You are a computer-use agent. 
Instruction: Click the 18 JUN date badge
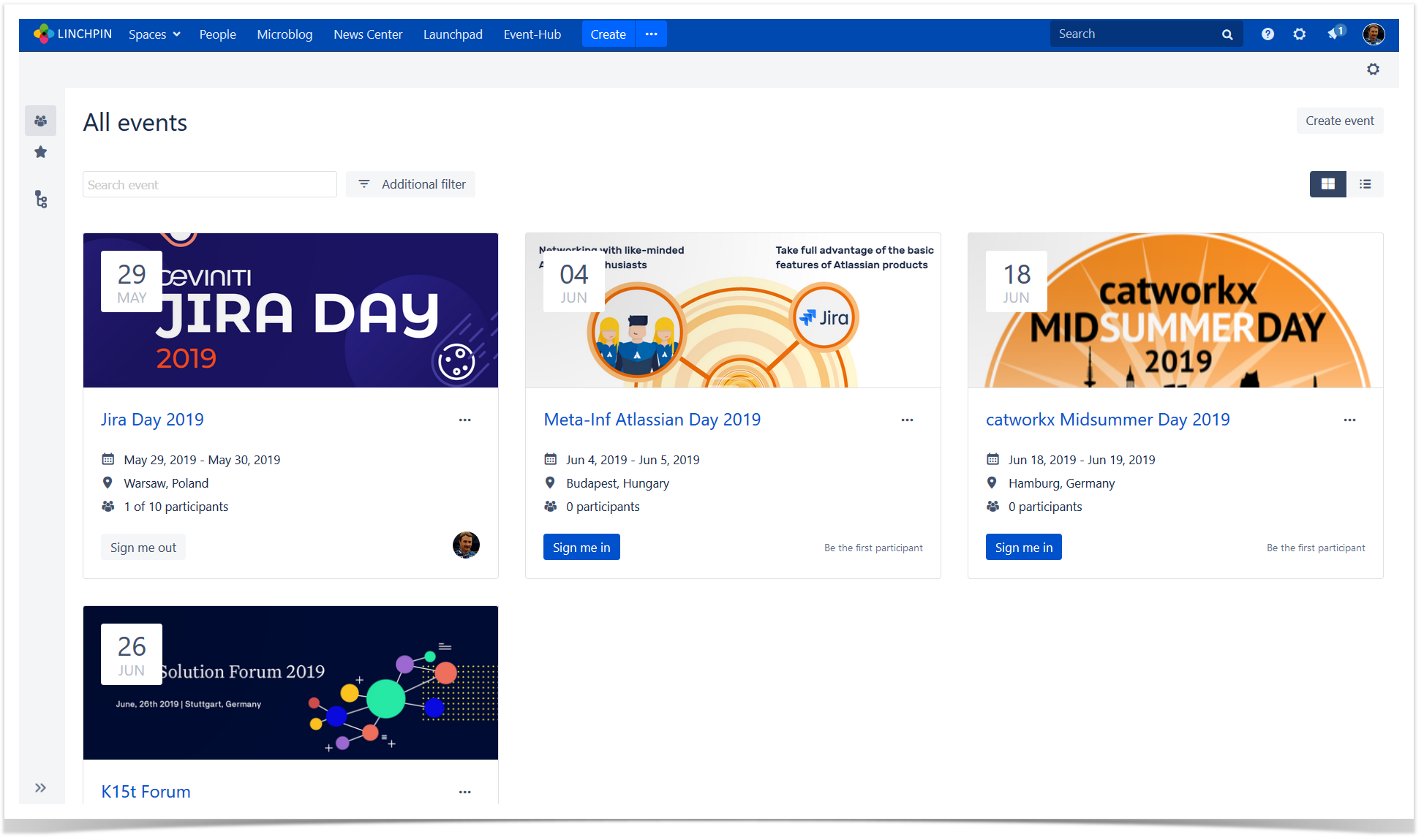tap(1017, 281)
